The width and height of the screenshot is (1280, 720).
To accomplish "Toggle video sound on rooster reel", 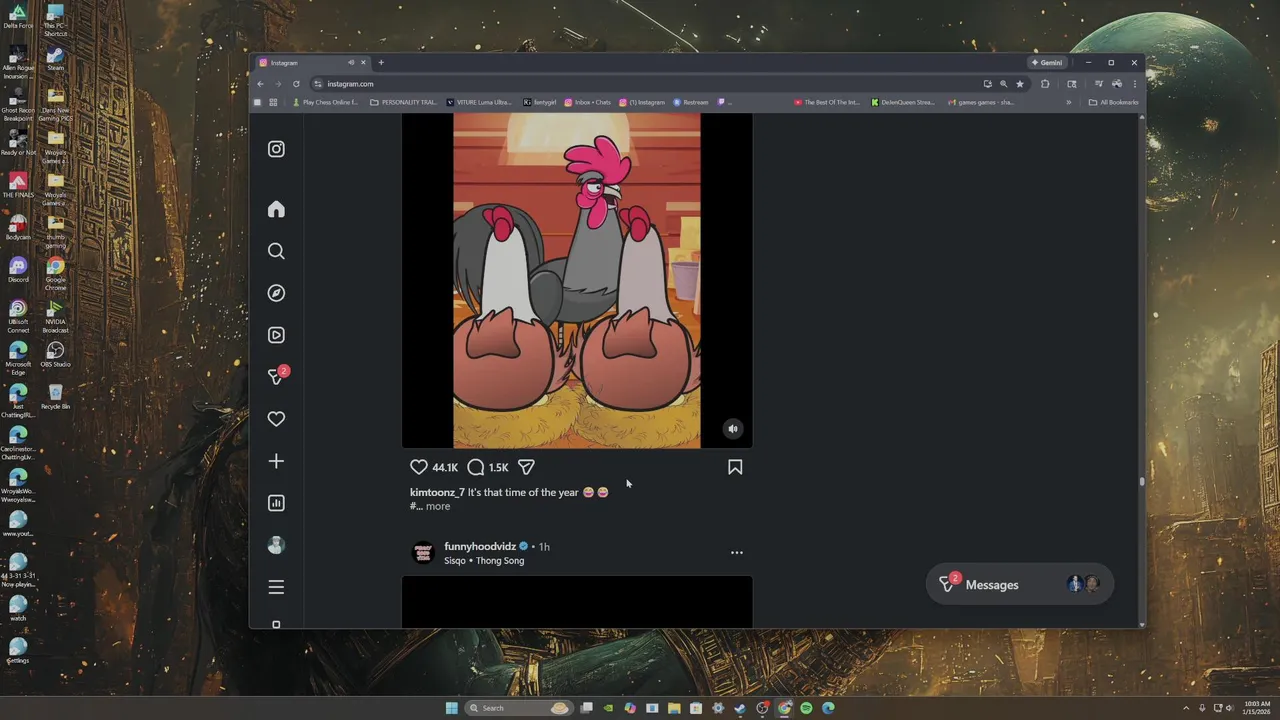I will pyautogui.click(x=733, y=429).
